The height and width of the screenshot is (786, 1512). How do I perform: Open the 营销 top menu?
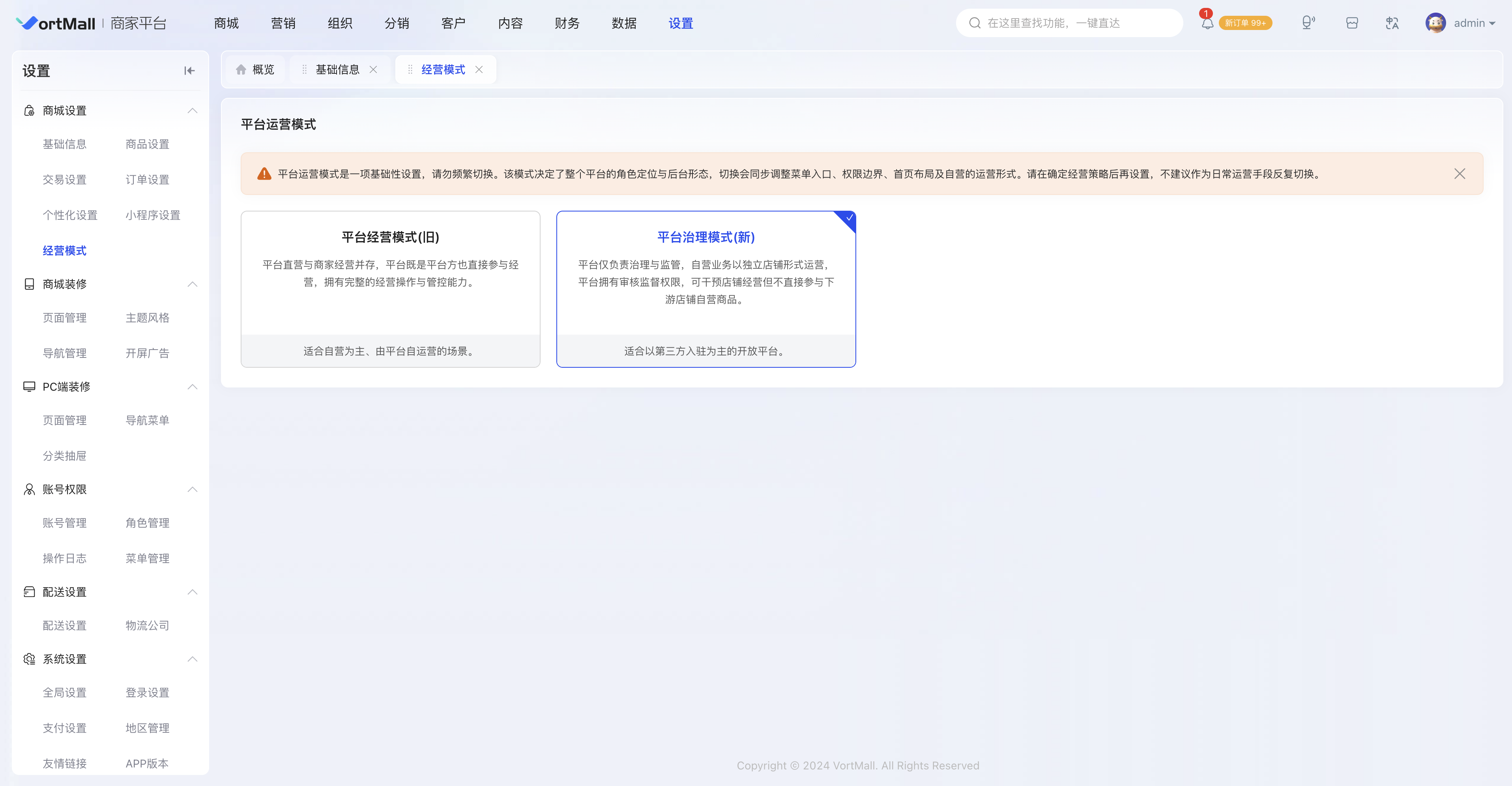click(283, 23)
